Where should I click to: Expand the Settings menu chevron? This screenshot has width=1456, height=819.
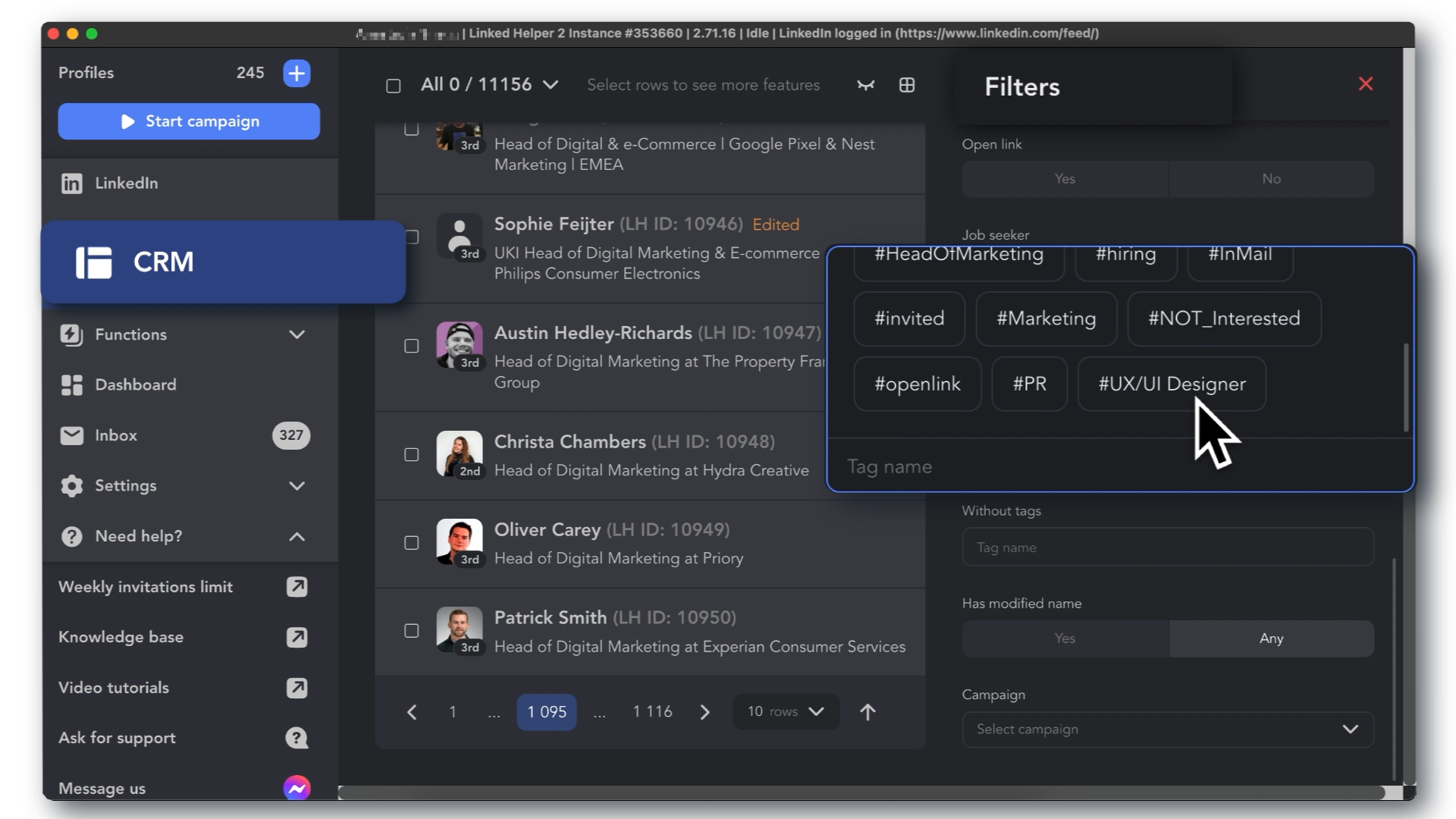(297, 486)
